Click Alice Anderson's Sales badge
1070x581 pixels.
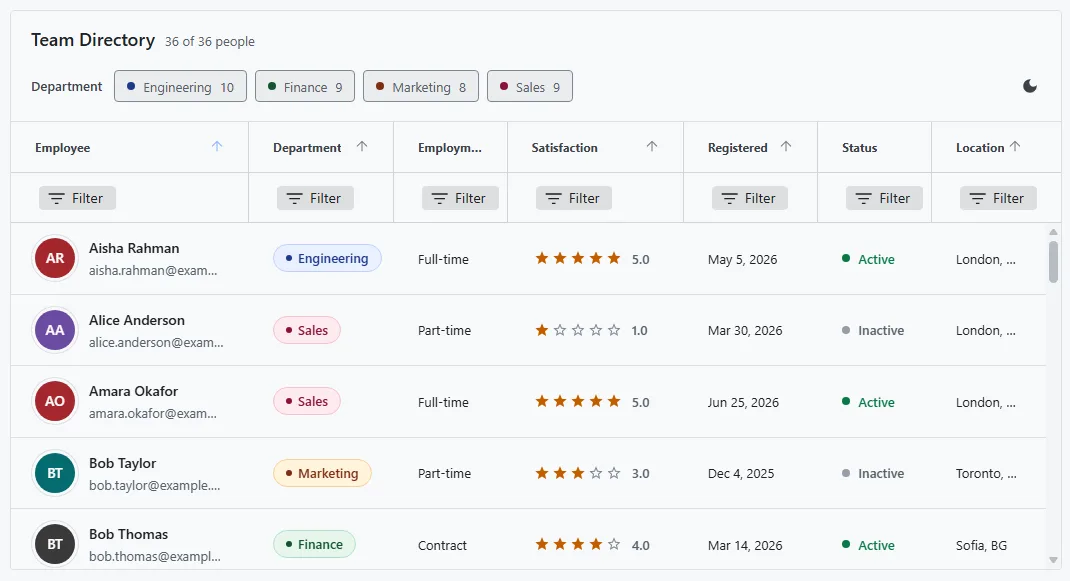tap(307, 330)
